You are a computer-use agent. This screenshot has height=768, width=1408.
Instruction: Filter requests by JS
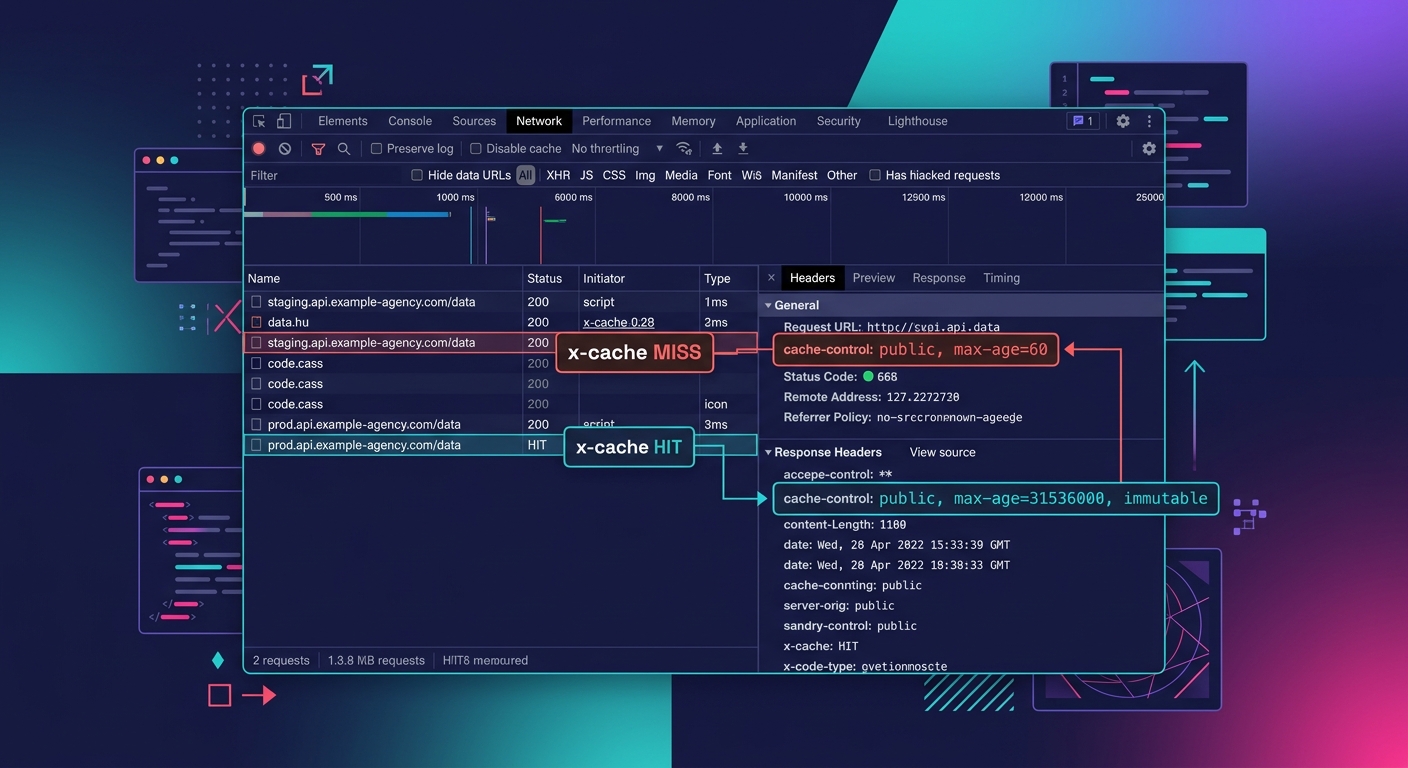click(587, 175)
